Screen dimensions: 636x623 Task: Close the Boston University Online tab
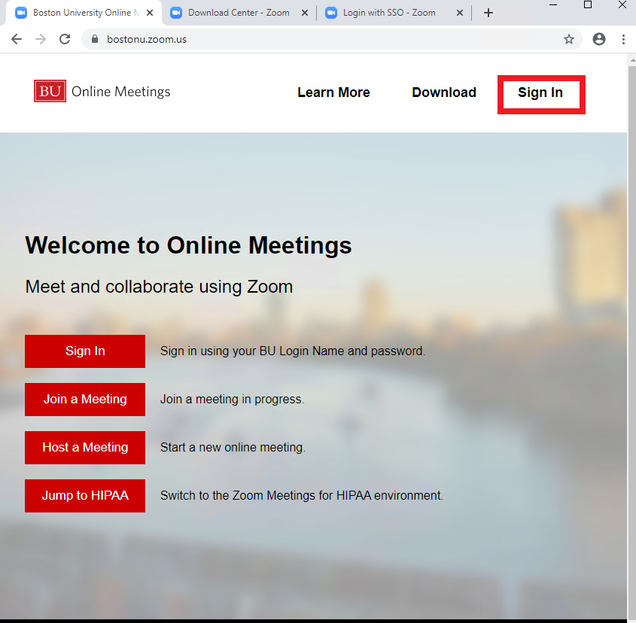click(x=150, y=13)
